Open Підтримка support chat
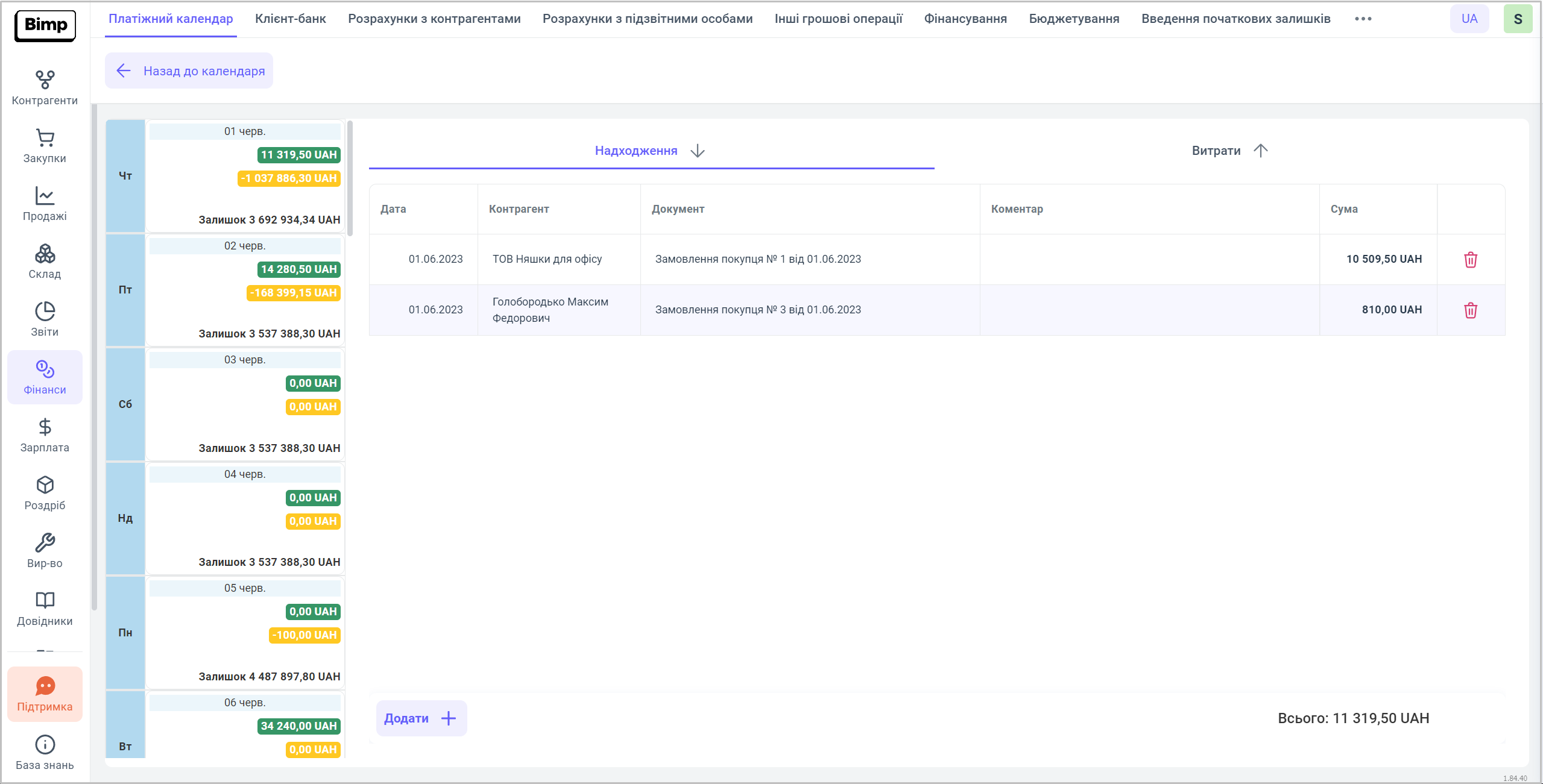This screenshot has width=1543, height=784. (x=45, y=694)
